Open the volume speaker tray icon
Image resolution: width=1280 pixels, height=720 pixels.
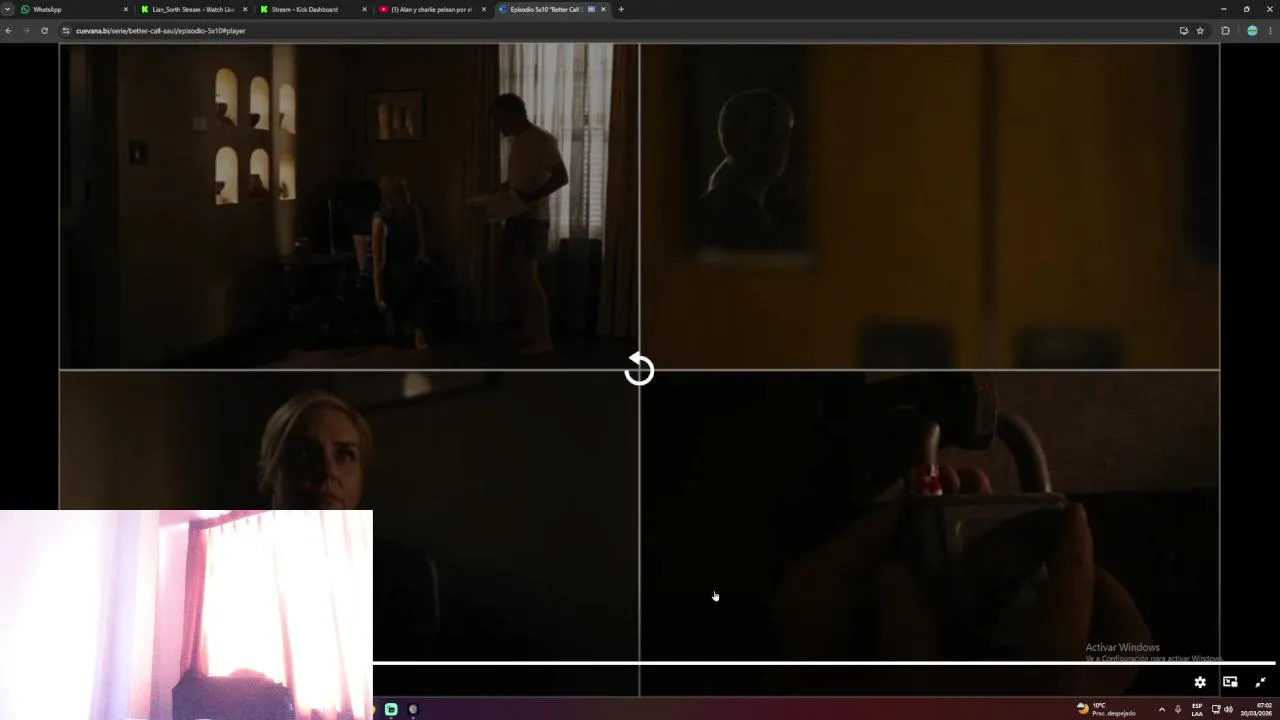pyautogui.click(x=1228, y=709)
